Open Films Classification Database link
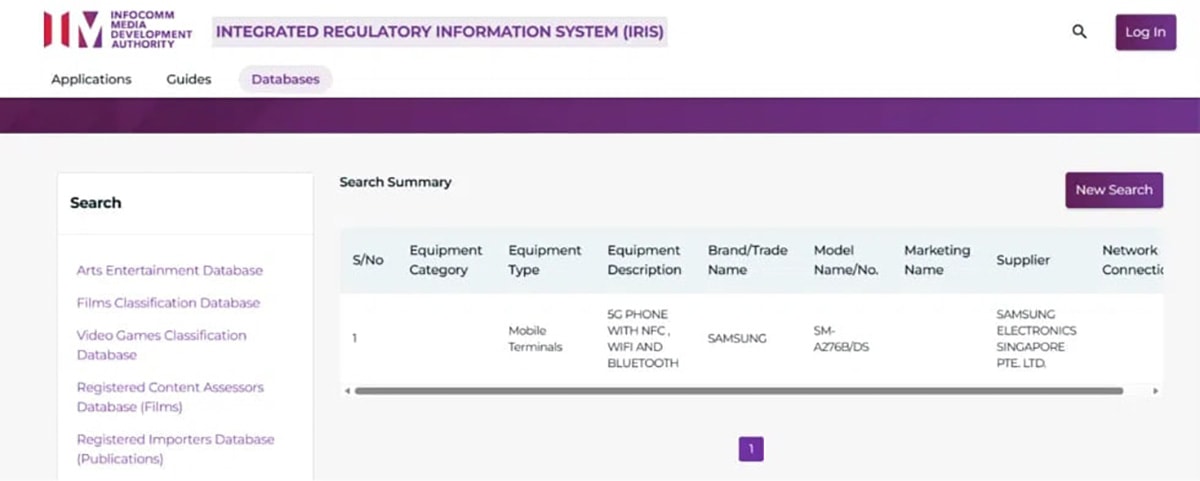Image resolution: width=1200 pixels, height=481 pixels. (168, 303)
